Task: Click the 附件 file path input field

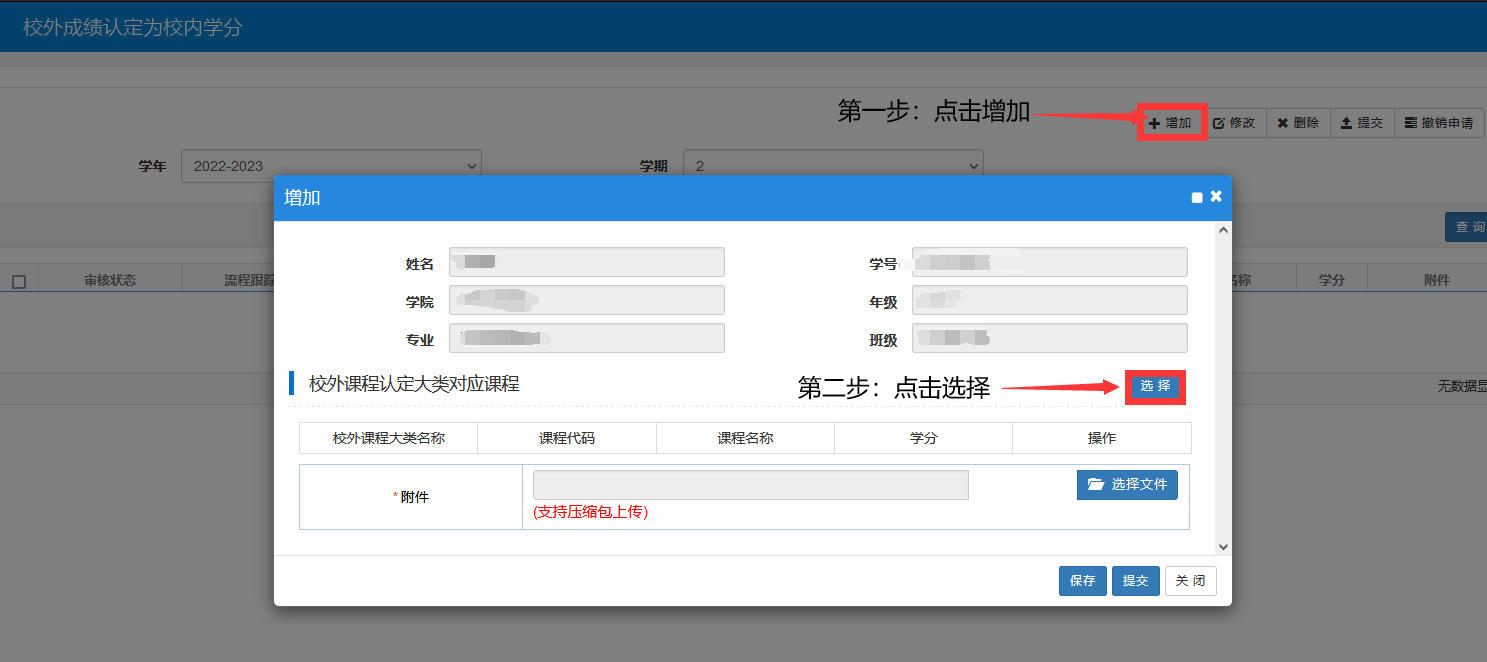Action: [x=750, y=485]
